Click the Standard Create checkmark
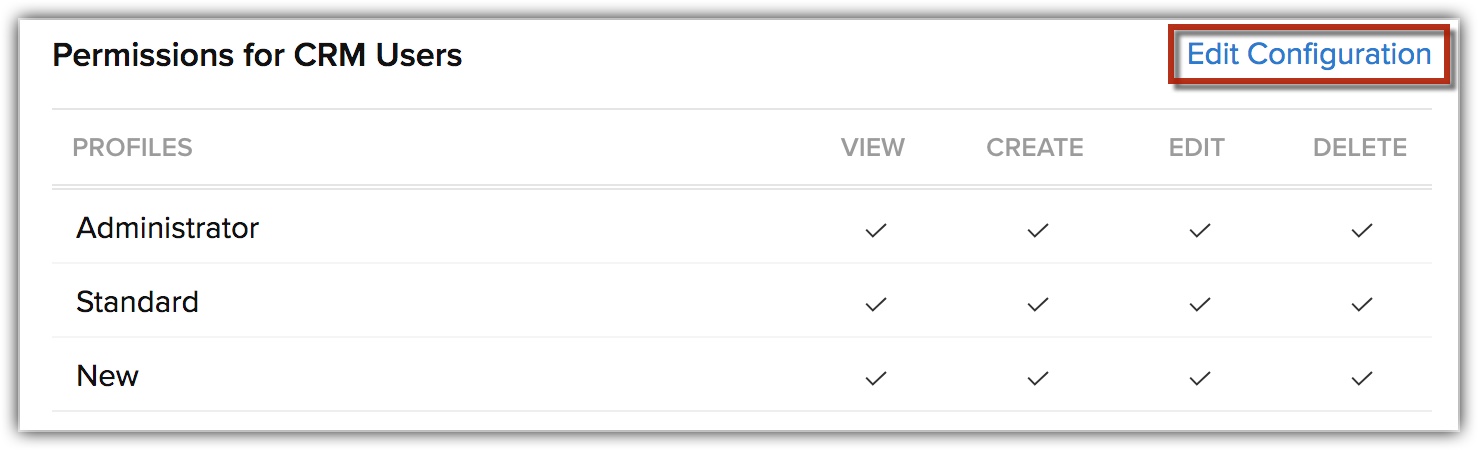 (1038, 304)
